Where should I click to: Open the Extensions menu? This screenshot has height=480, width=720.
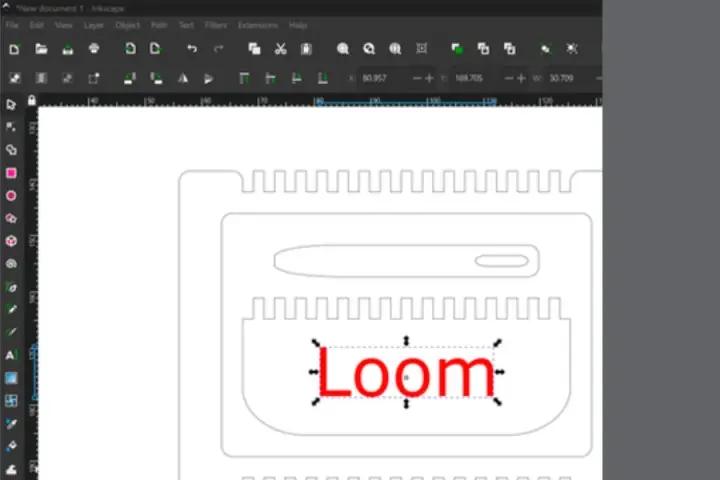[258, 25]
